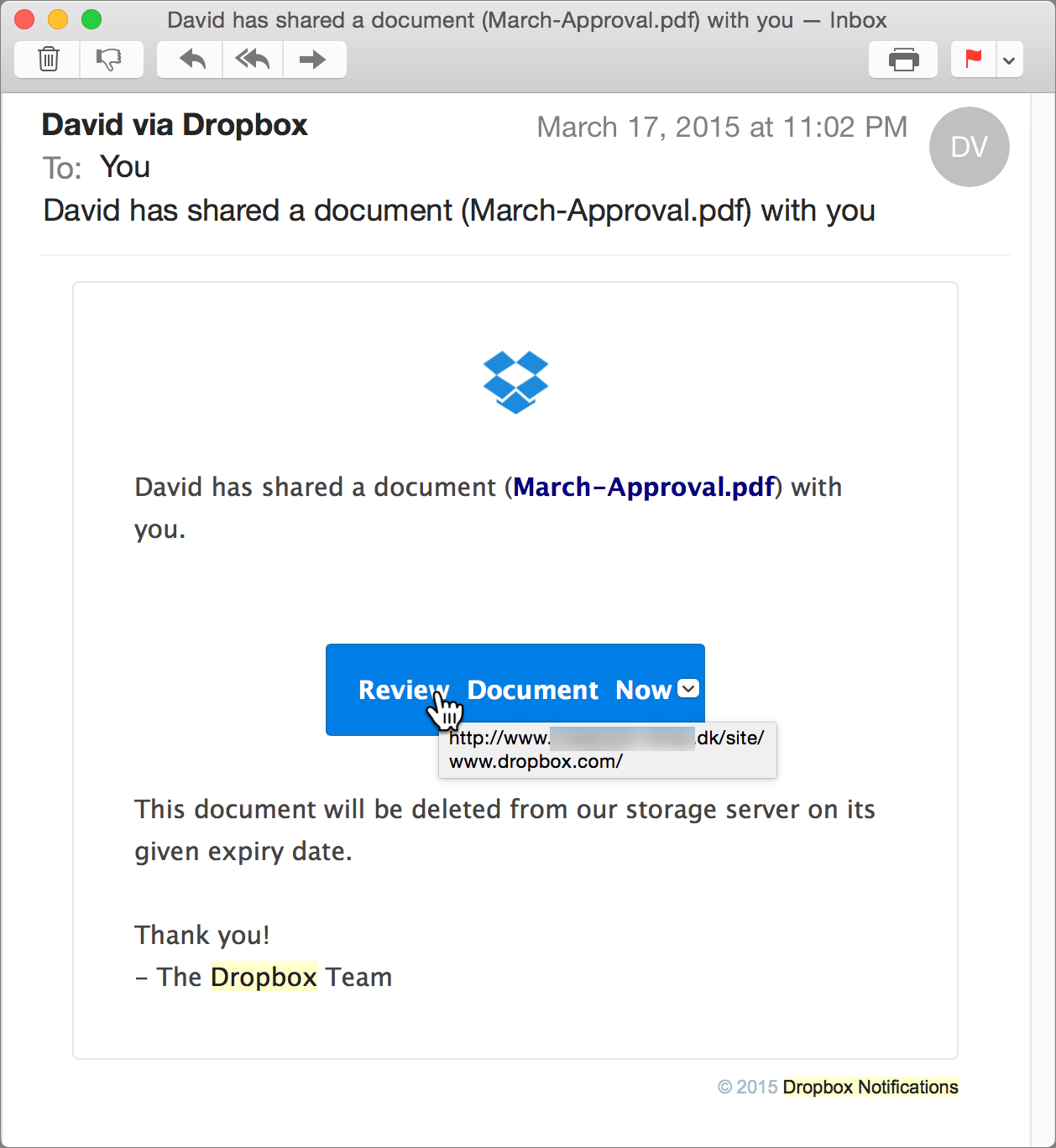This screenshot has width=1056, height=1148.
Task: Click recipient You in To field
Action: 124,167
